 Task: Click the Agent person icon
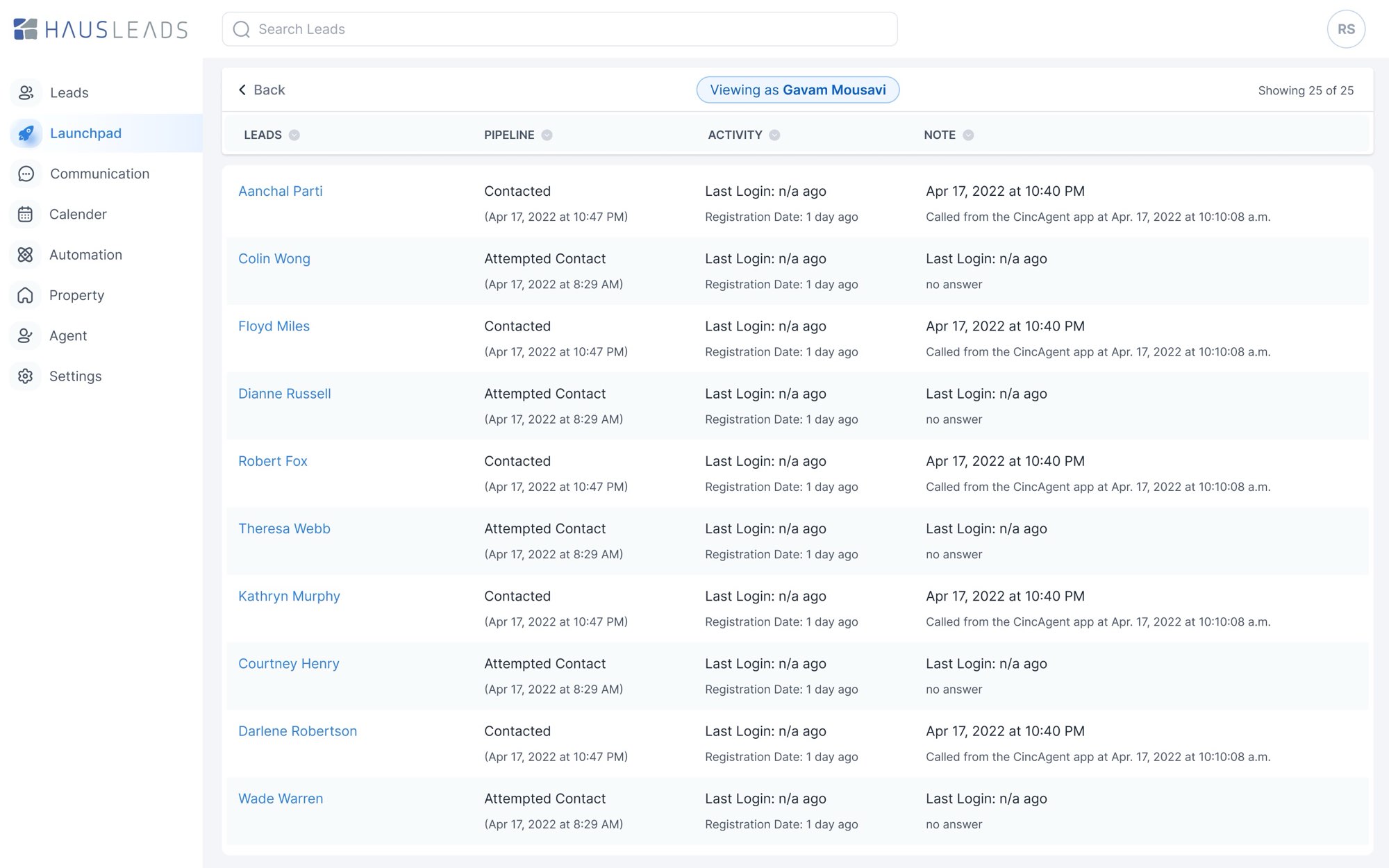(26, 335)
